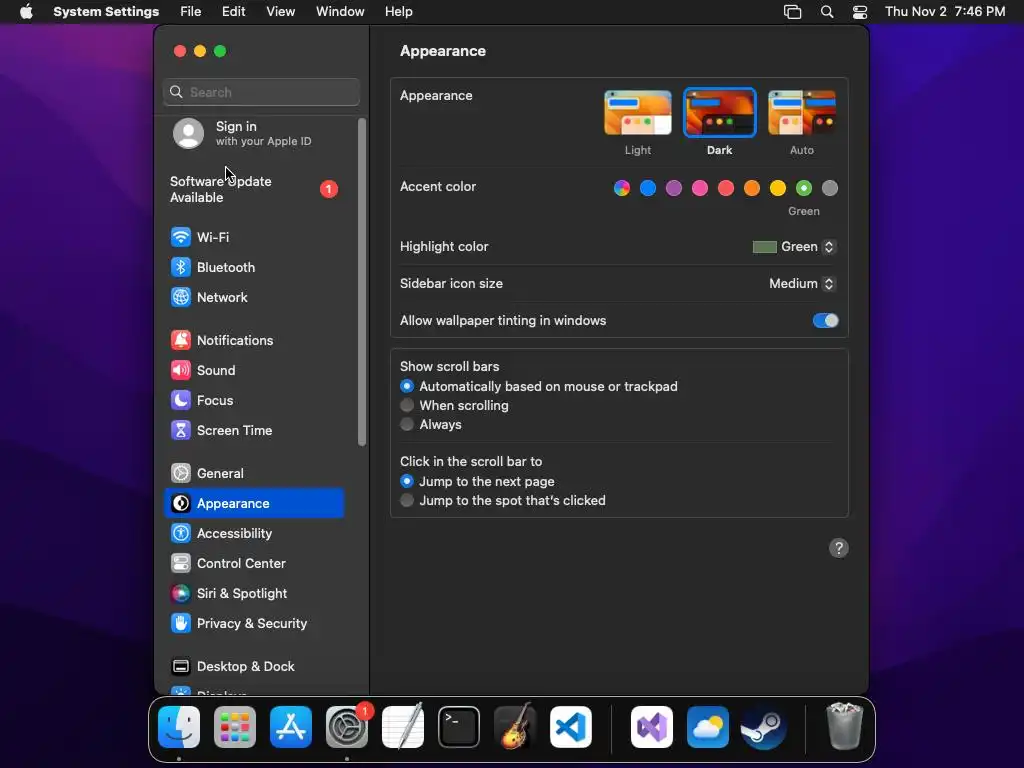Pick the purple accent color
Screen dimensions: 1024x768
pos(674,189)
